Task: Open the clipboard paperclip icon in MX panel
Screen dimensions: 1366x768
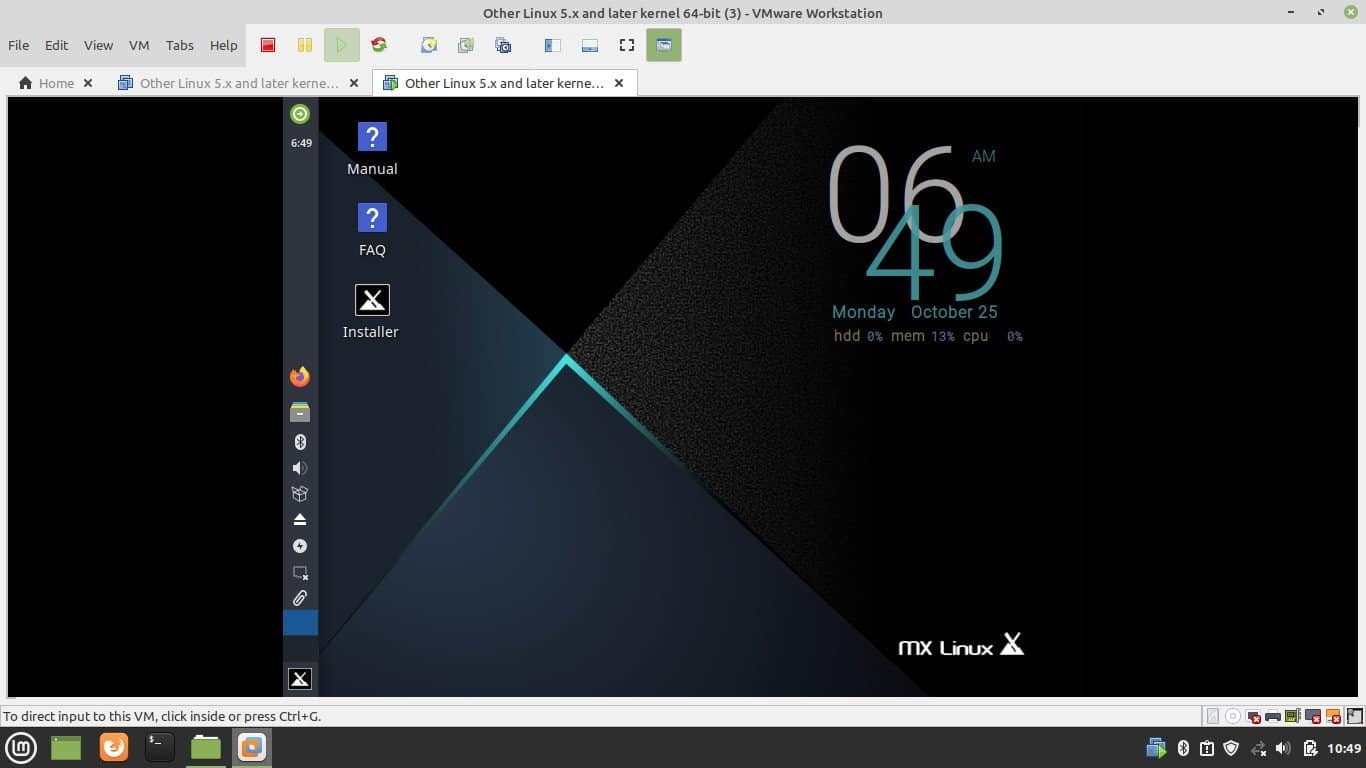Action: (x=300, y=598)
